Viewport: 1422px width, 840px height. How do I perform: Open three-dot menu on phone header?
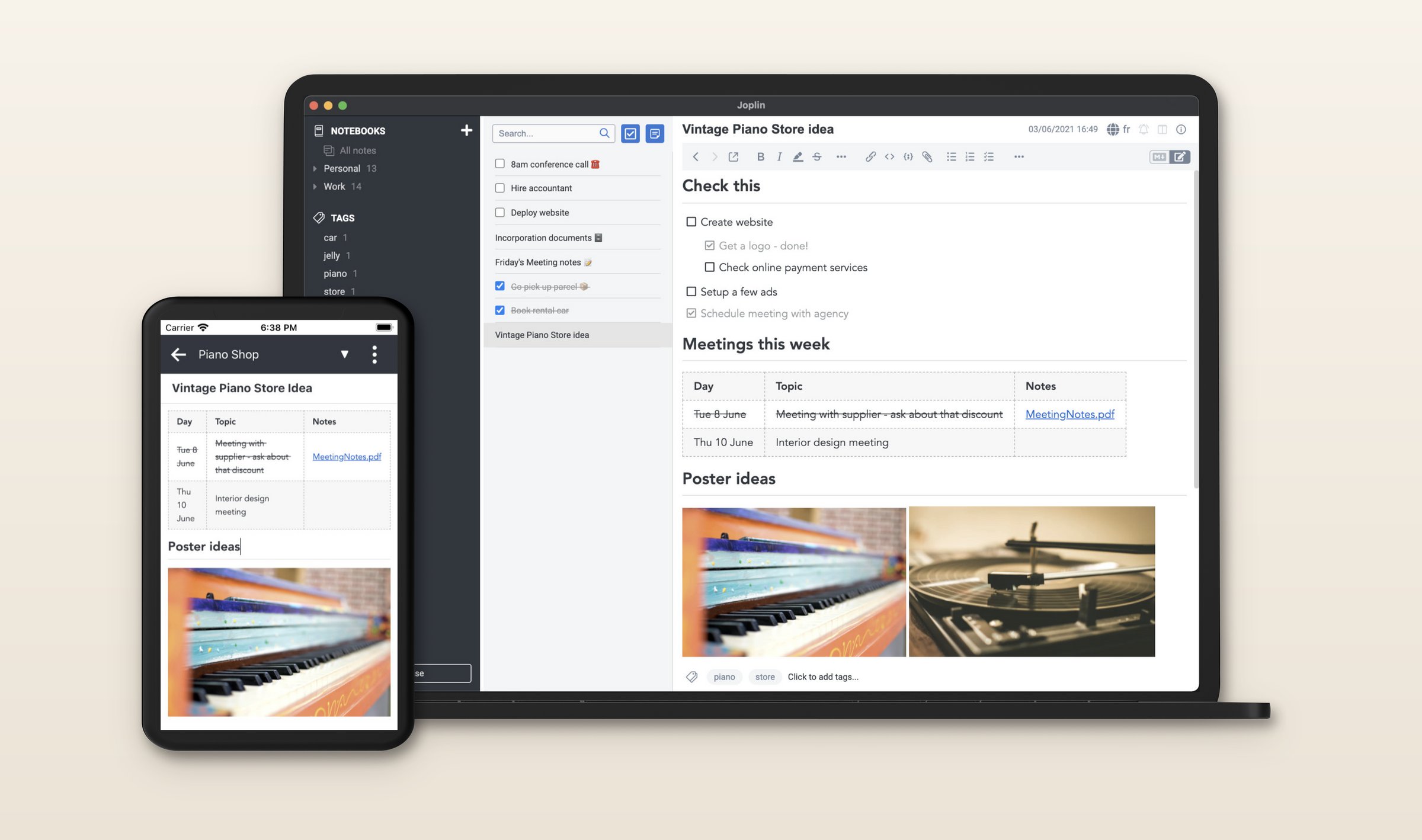374,354
